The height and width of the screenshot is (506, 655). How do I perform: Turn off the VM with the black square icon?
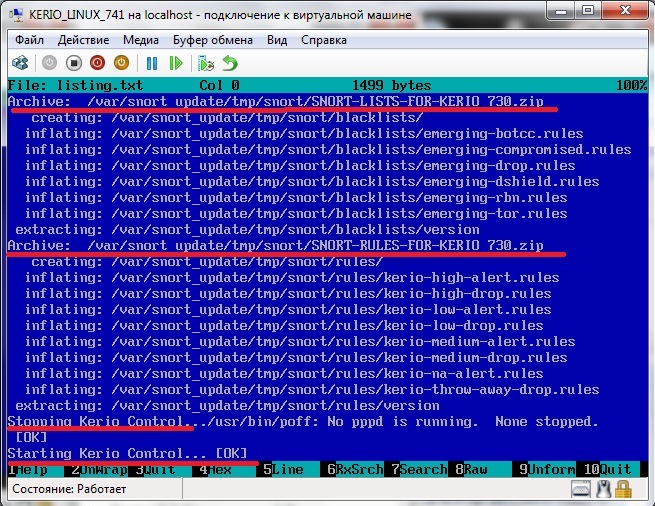(75, 63)
